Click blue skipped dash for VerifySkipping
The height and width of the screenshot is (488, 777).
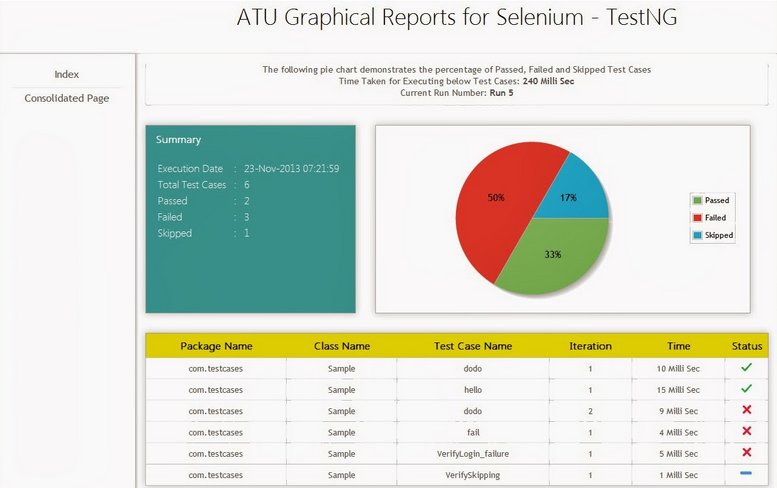coord(746,473)
